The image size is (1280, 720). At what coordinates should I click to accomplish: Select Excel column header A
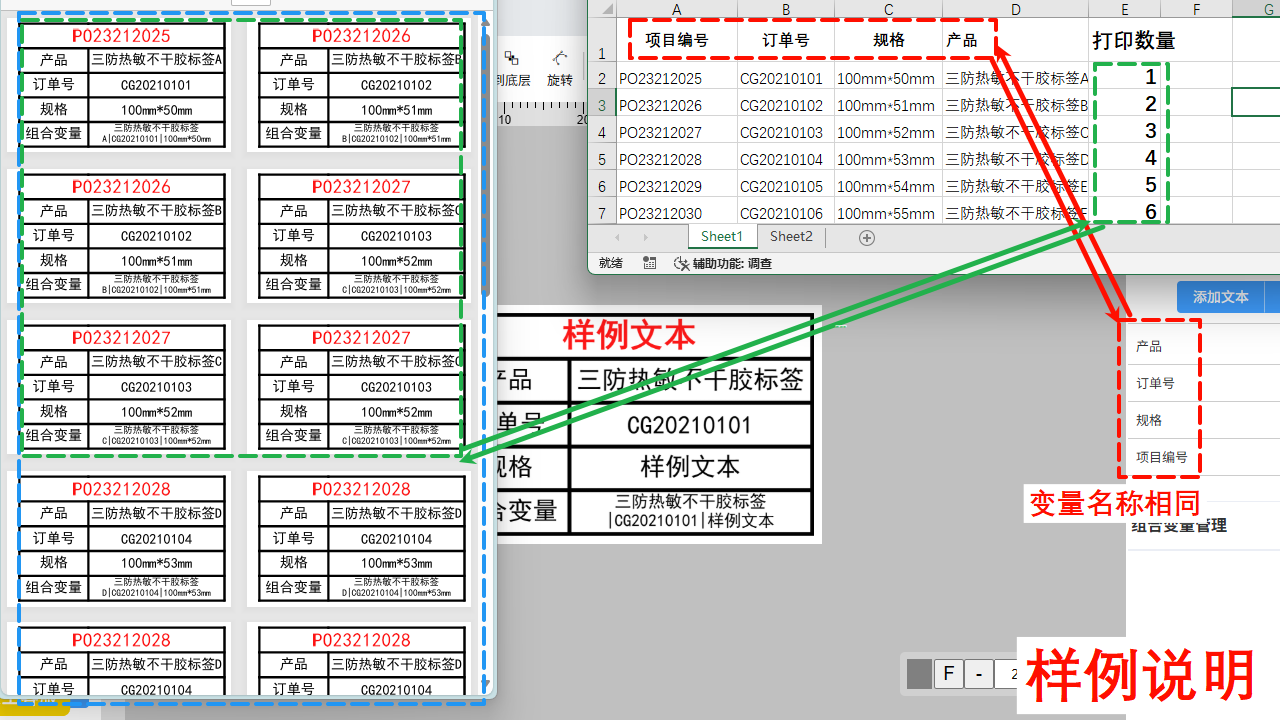coord(676,9)
